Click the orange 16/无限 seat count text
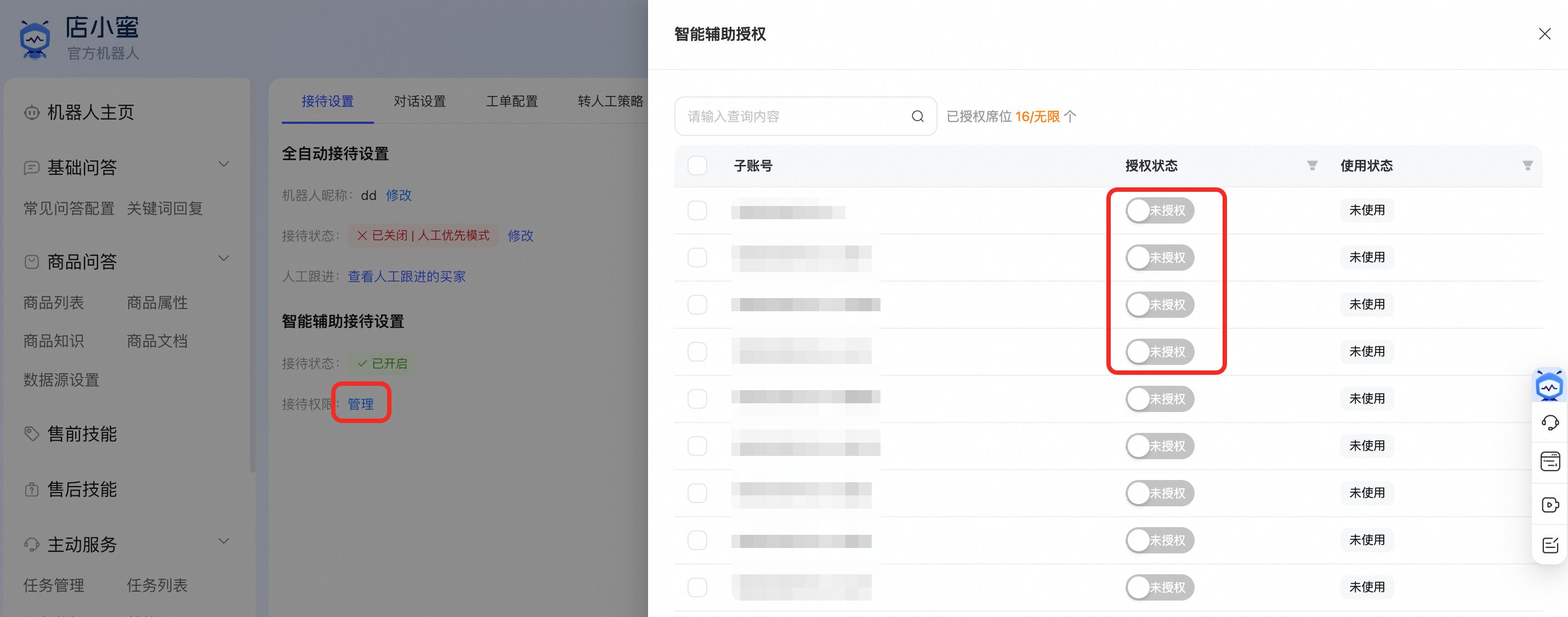The height and width of the screenshot is (617, 1568). point(1037,116)
